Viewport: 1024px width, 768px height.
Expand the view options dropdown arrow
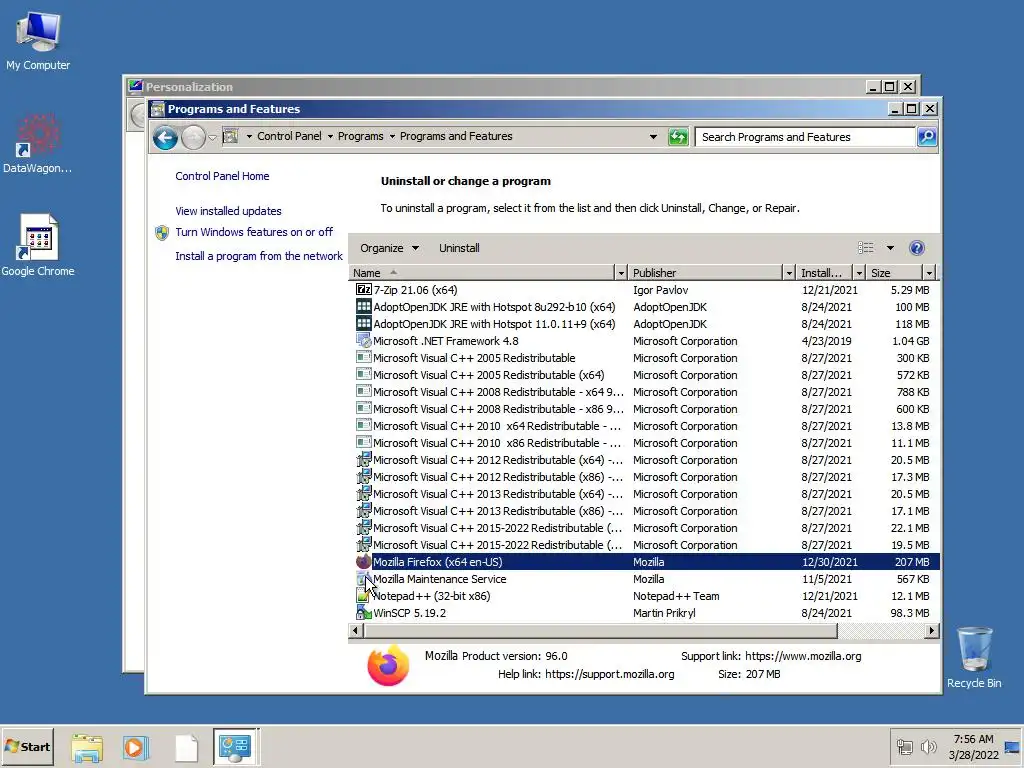890,248
